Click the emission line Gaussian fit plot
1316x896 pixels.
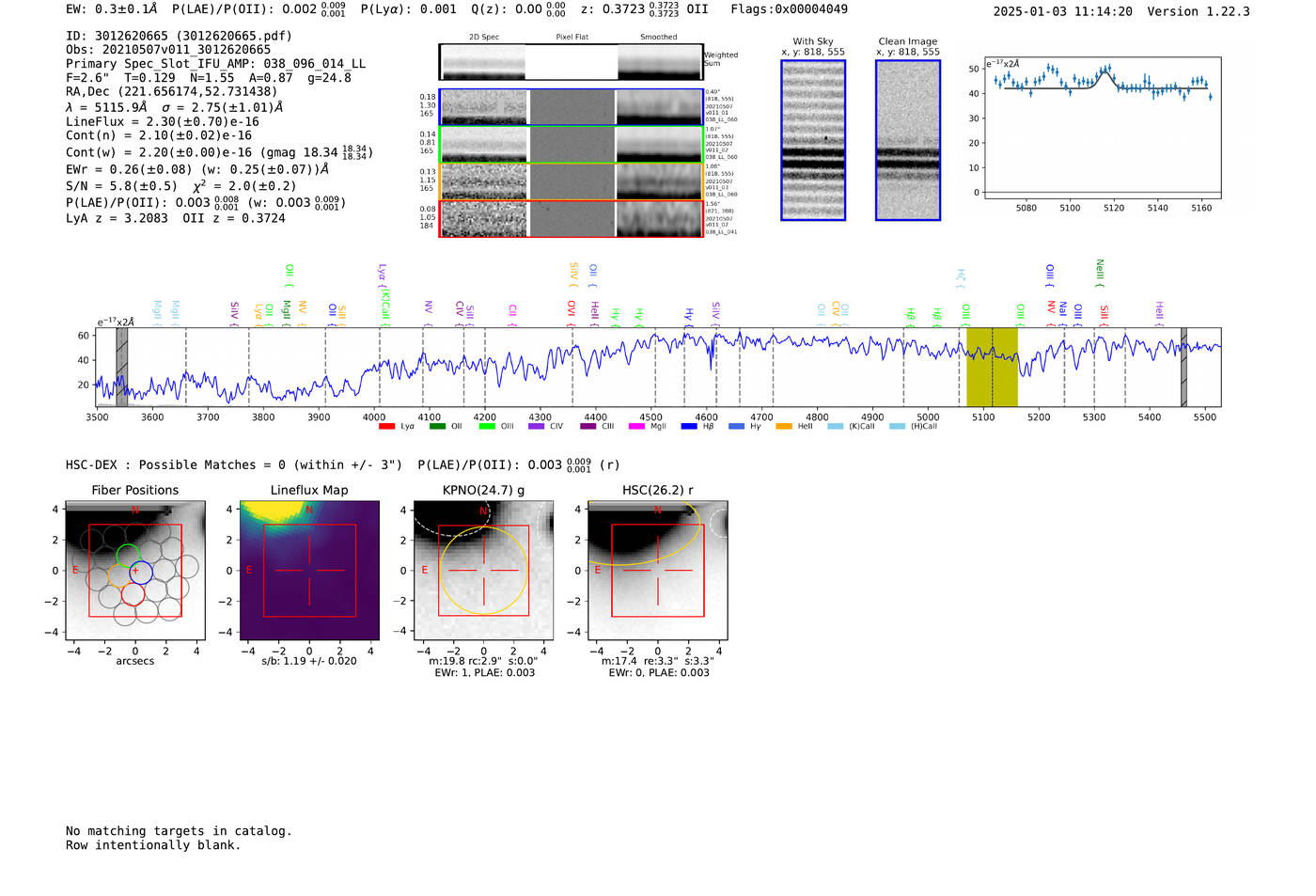click(x=1103, y=128)
